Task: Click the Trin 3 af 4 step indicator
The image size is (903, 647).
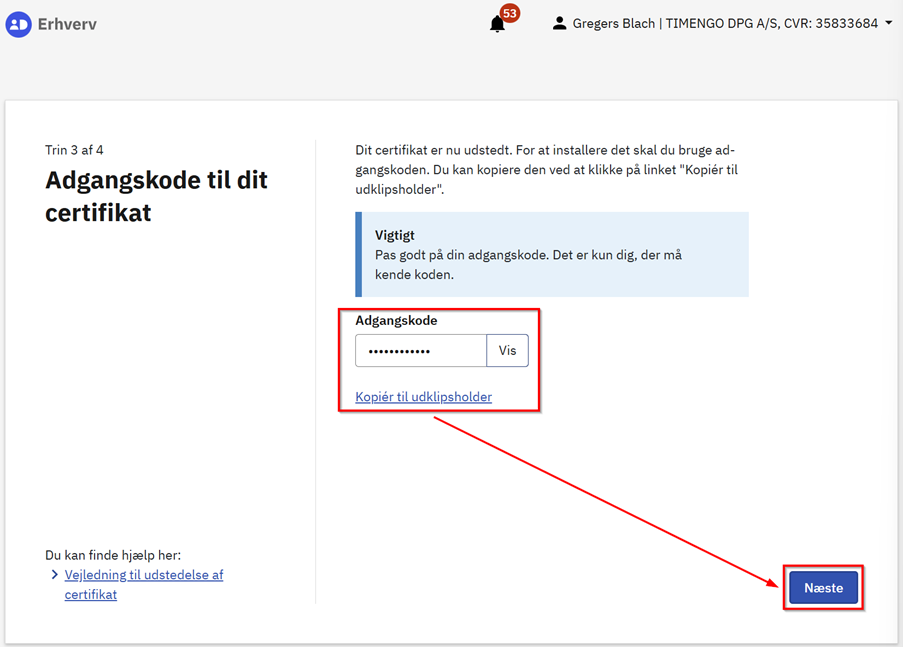Action: 74,150
